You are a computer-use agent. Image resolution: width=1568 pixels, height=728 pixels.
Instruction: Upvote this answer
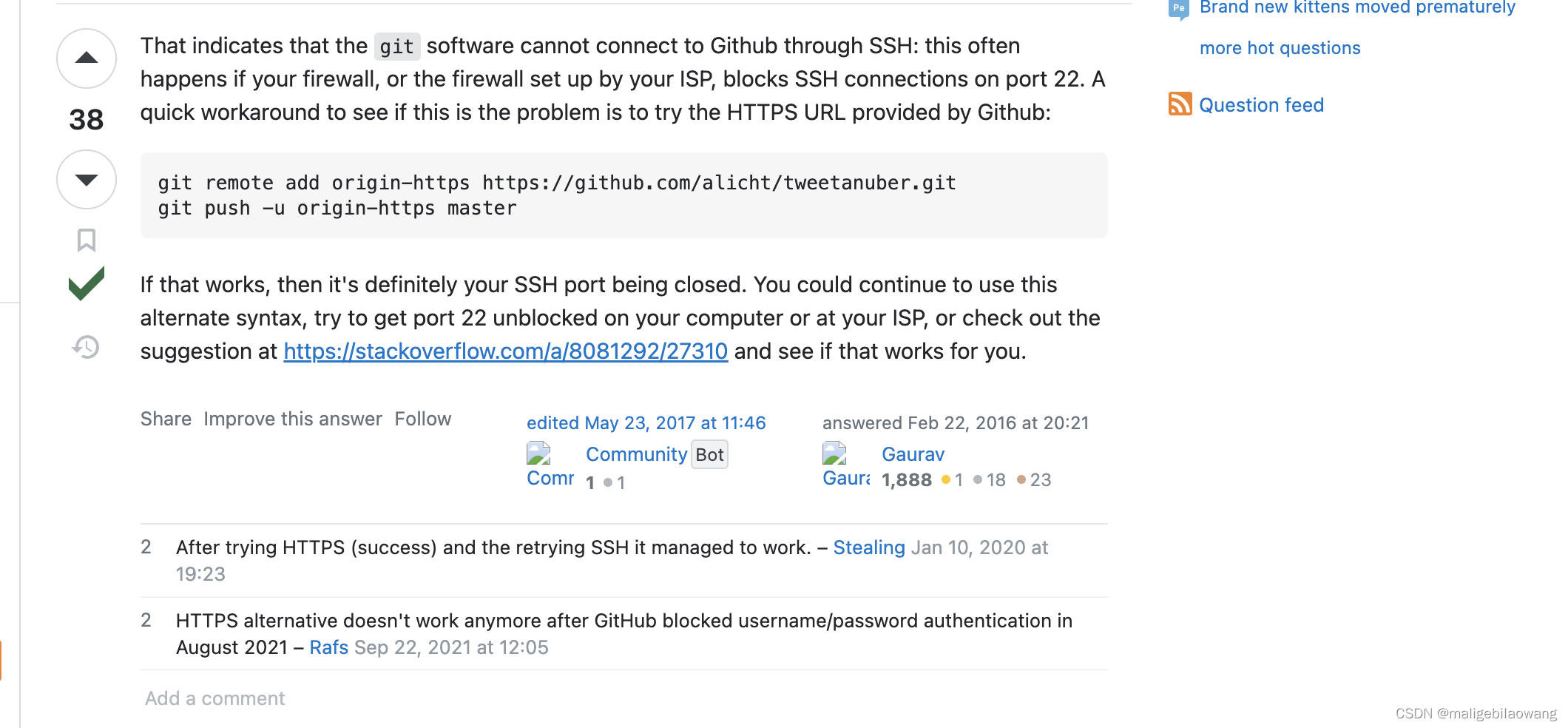[86, 58]
